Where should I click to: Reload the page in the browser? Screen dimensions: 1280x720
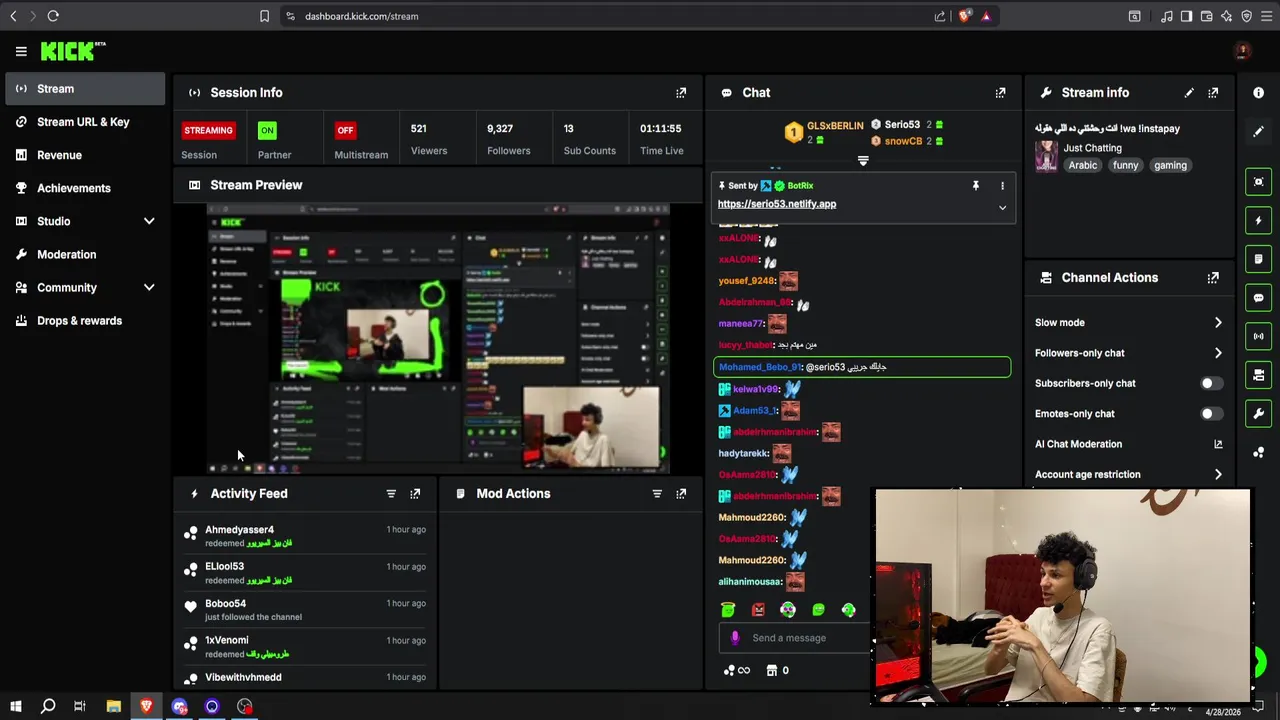pyautogui.click(x=53, y=16)
